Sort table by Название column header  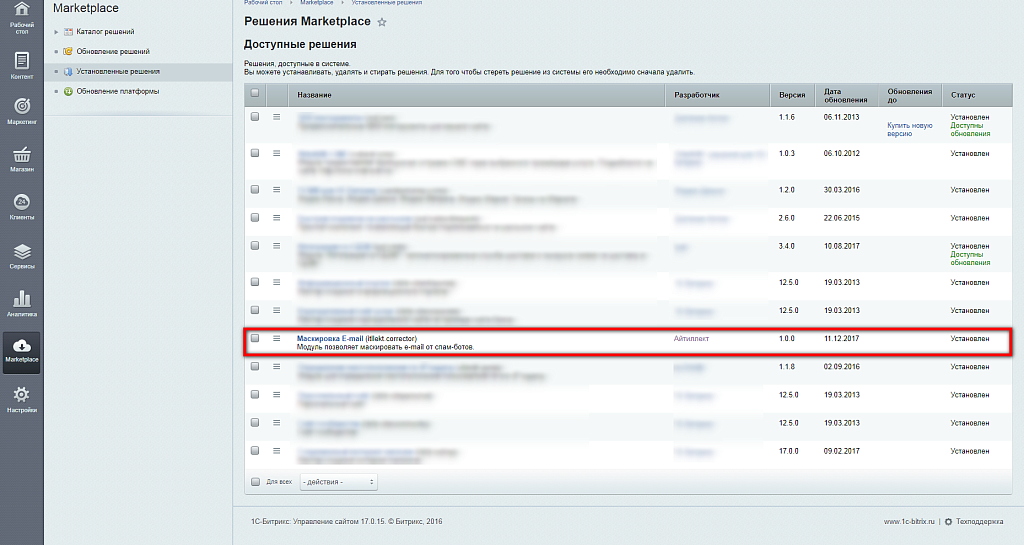point(314,95)
